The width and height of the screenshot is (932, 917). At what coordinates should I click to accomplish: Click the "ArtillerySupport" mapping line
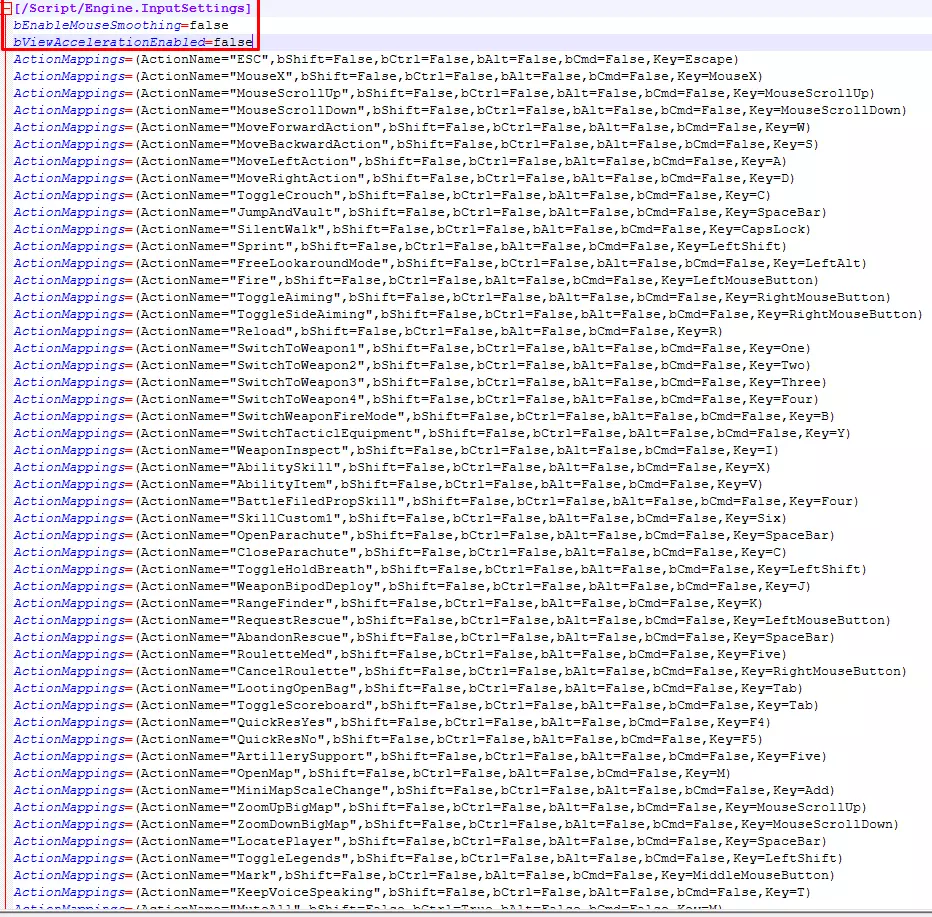420,757
